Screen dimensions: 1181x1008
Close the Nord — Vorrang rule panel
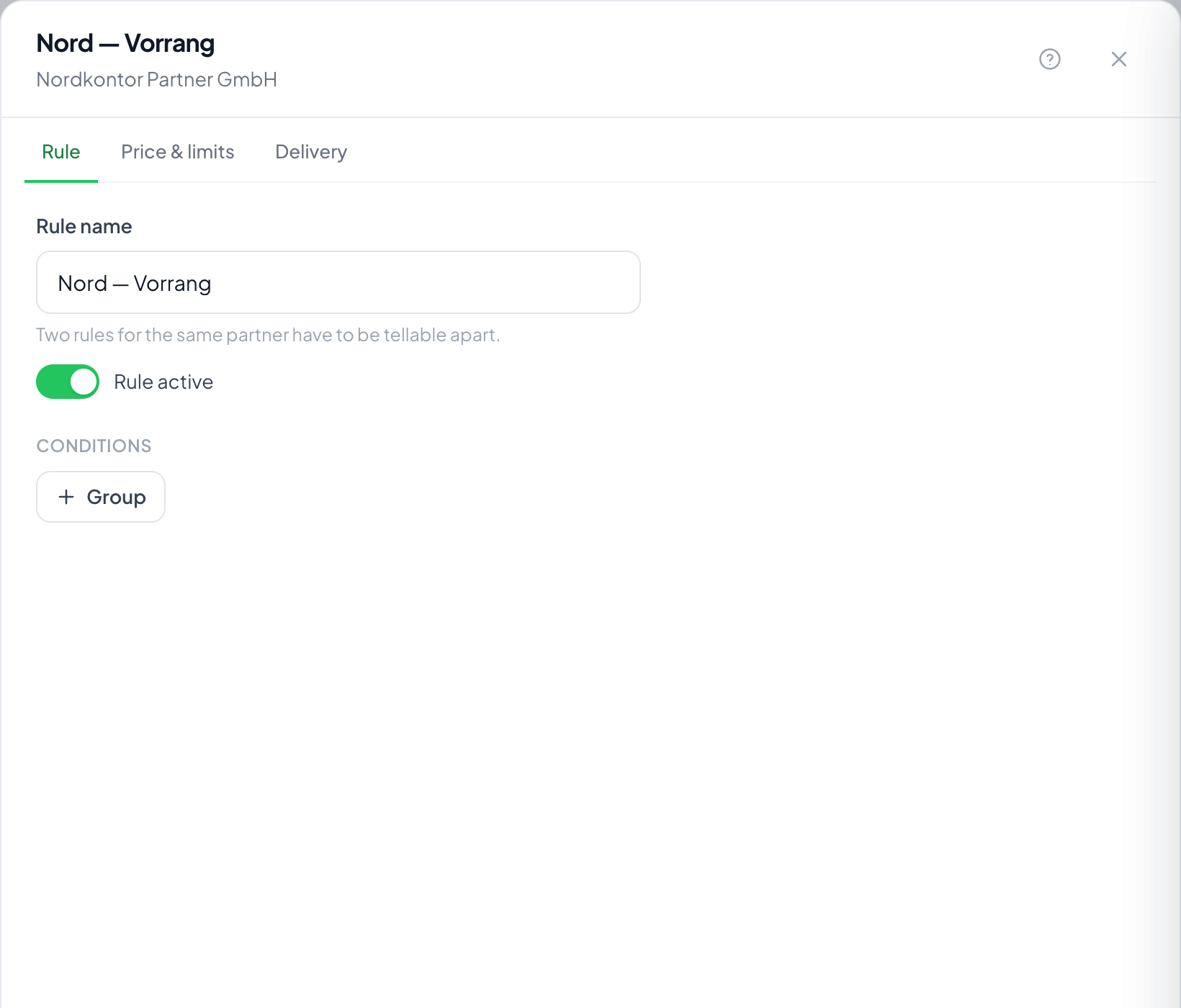(x=1119, y=59)
